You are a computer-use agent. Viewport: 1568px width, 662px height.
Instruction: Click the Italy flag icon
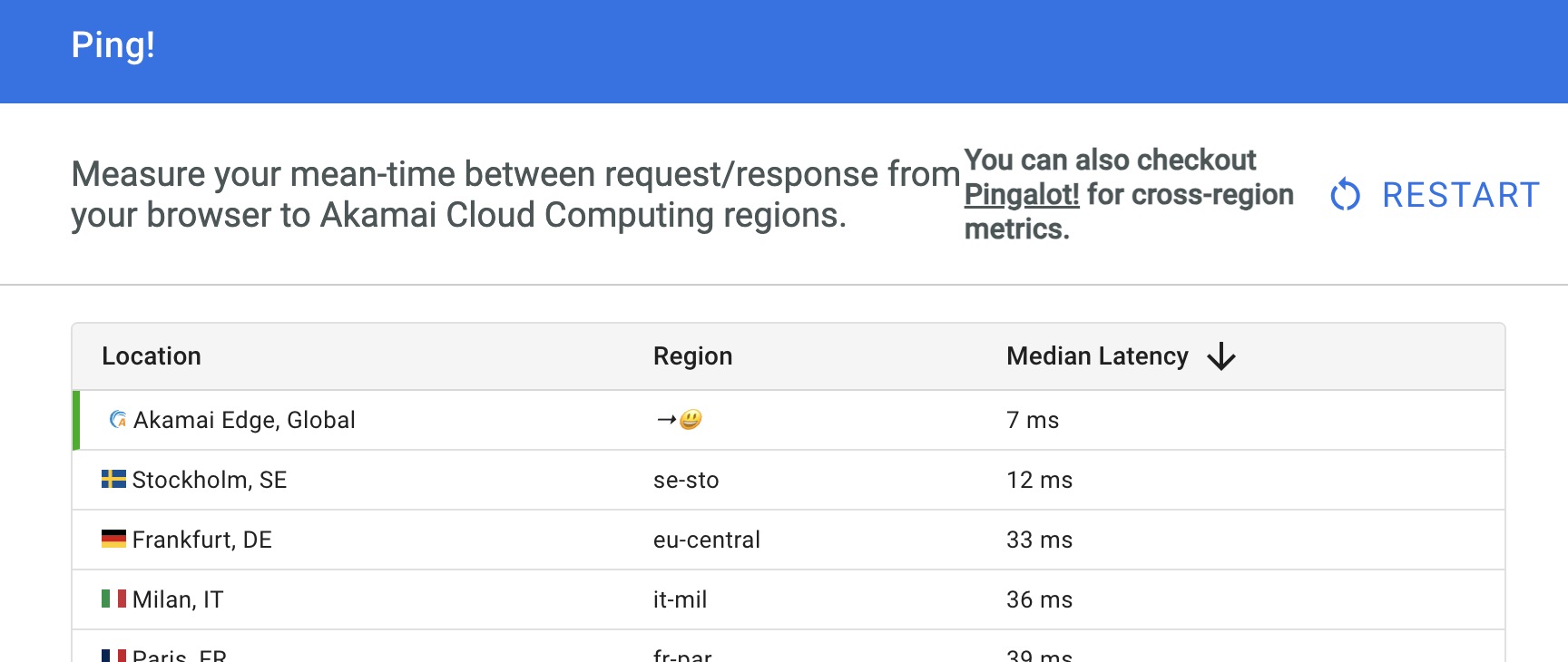[113, 599]
